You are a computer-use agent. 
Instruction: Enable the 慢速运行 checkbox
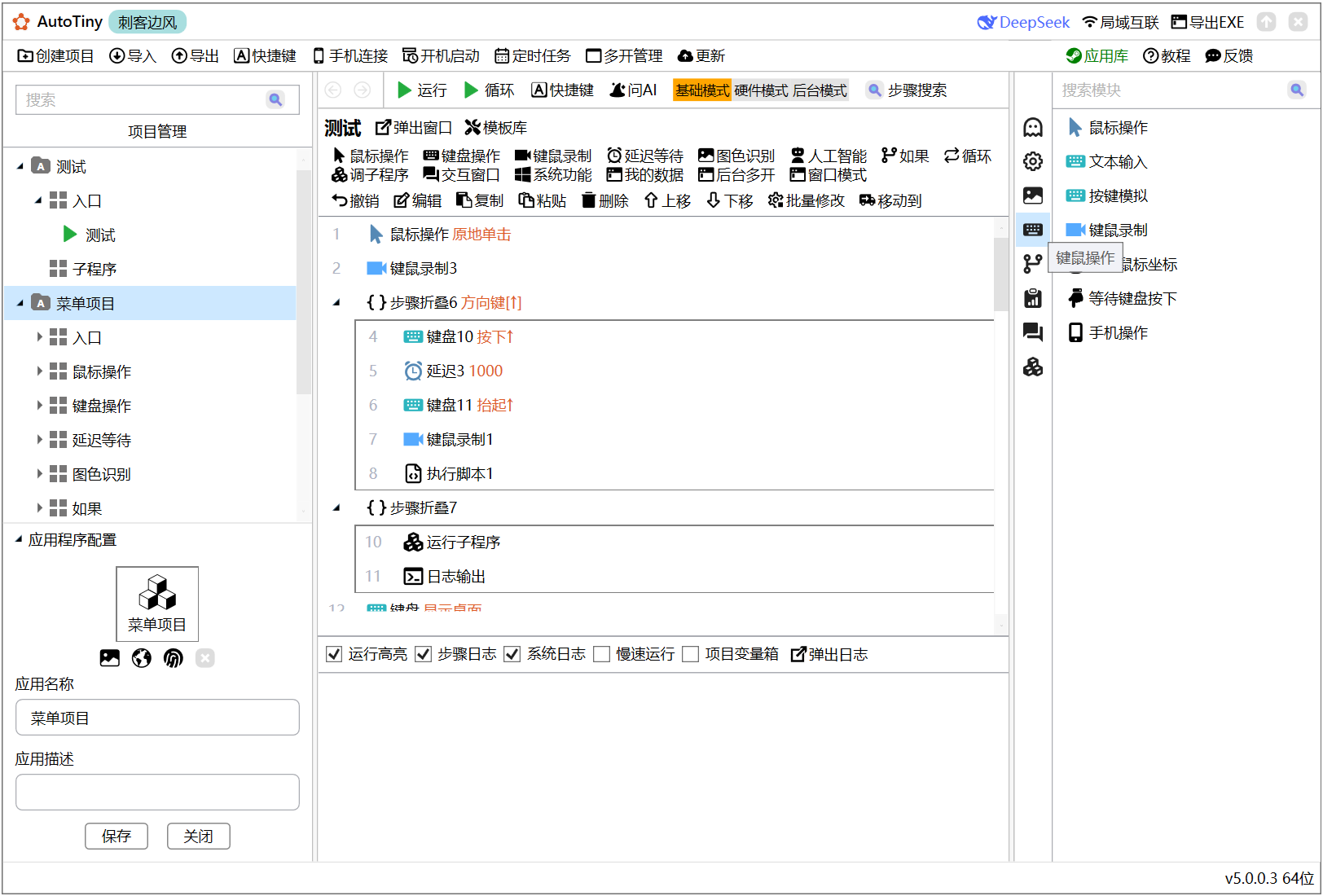click(x=601, y=654)
